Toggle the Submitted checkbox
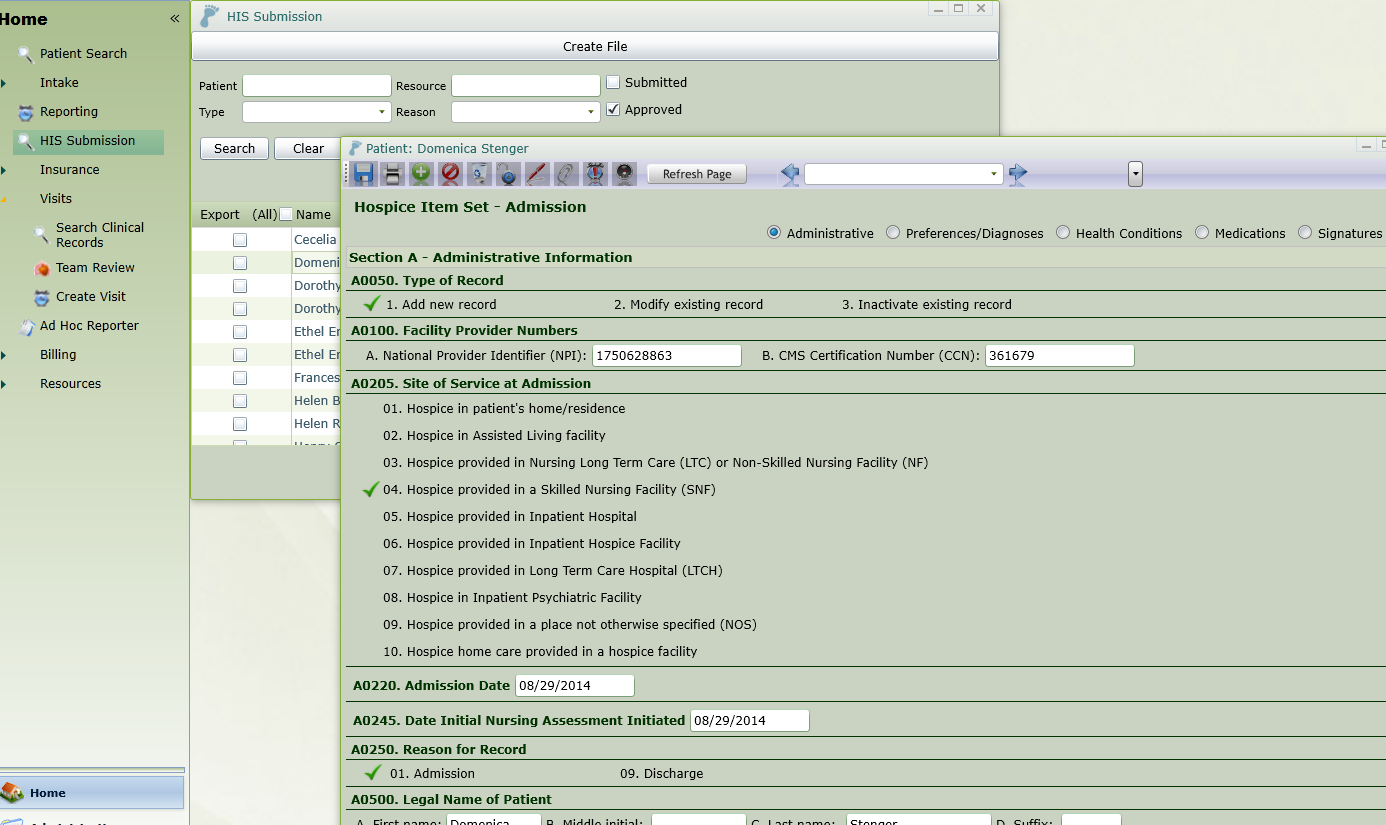The image size is (1386, 825). pos(613,82)
